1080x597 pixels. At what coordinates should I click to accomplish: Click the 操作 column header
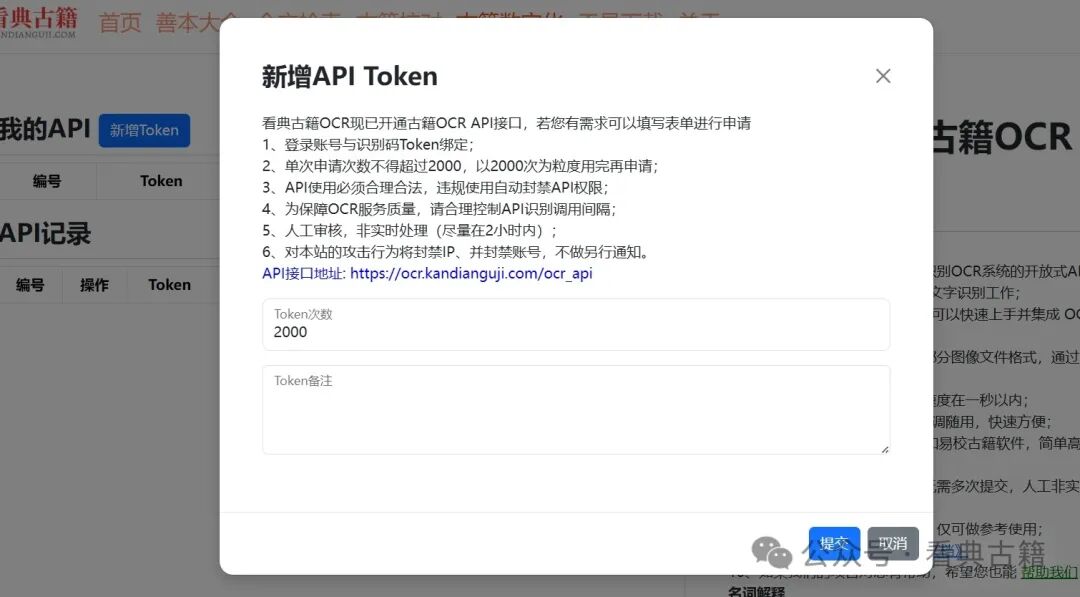[x=94, y=284]
